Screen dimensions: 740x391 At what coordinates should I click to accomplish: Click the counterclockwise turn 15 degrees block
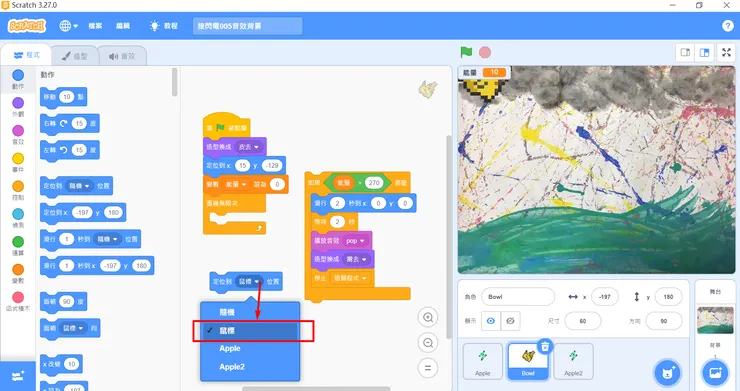click(x=70, y=150)
